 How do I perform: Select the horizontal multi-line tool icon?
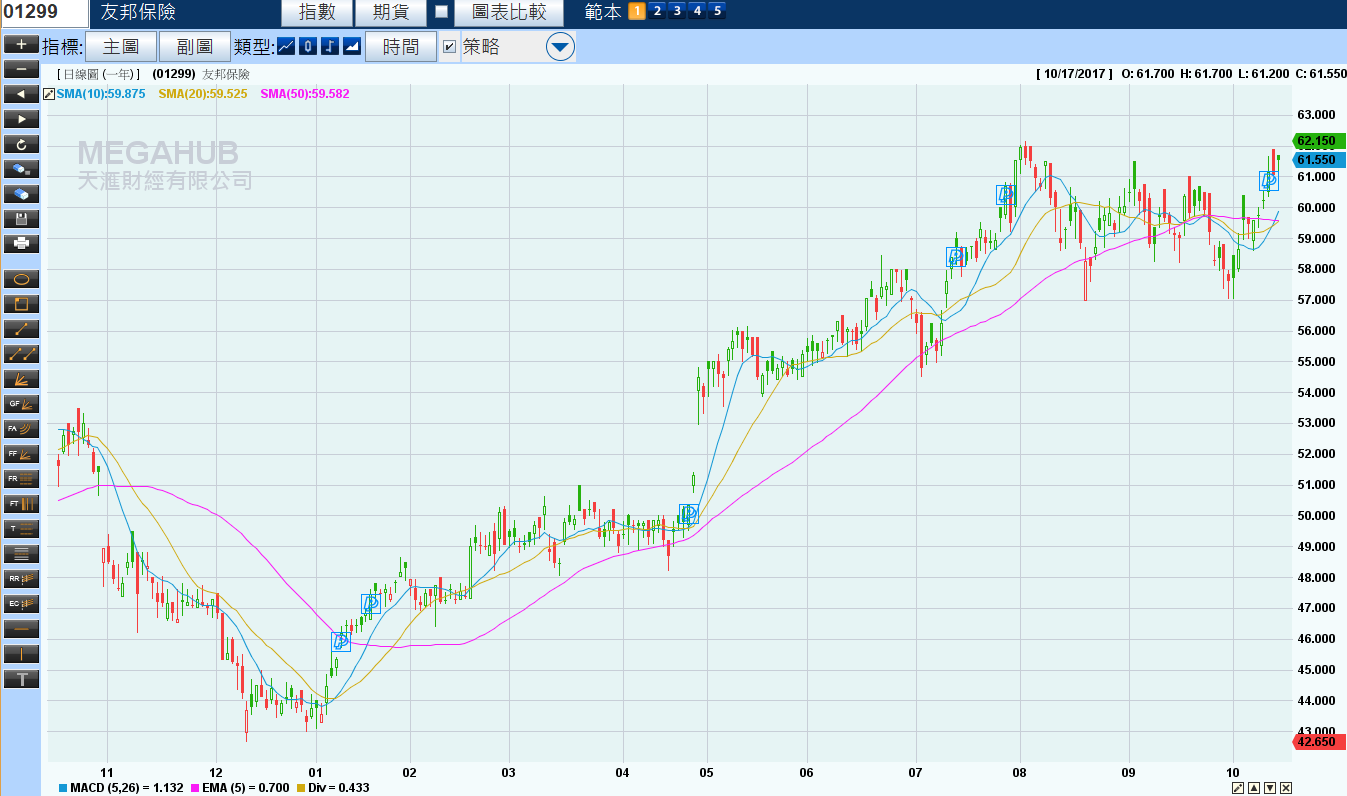[x=22, y=553]
